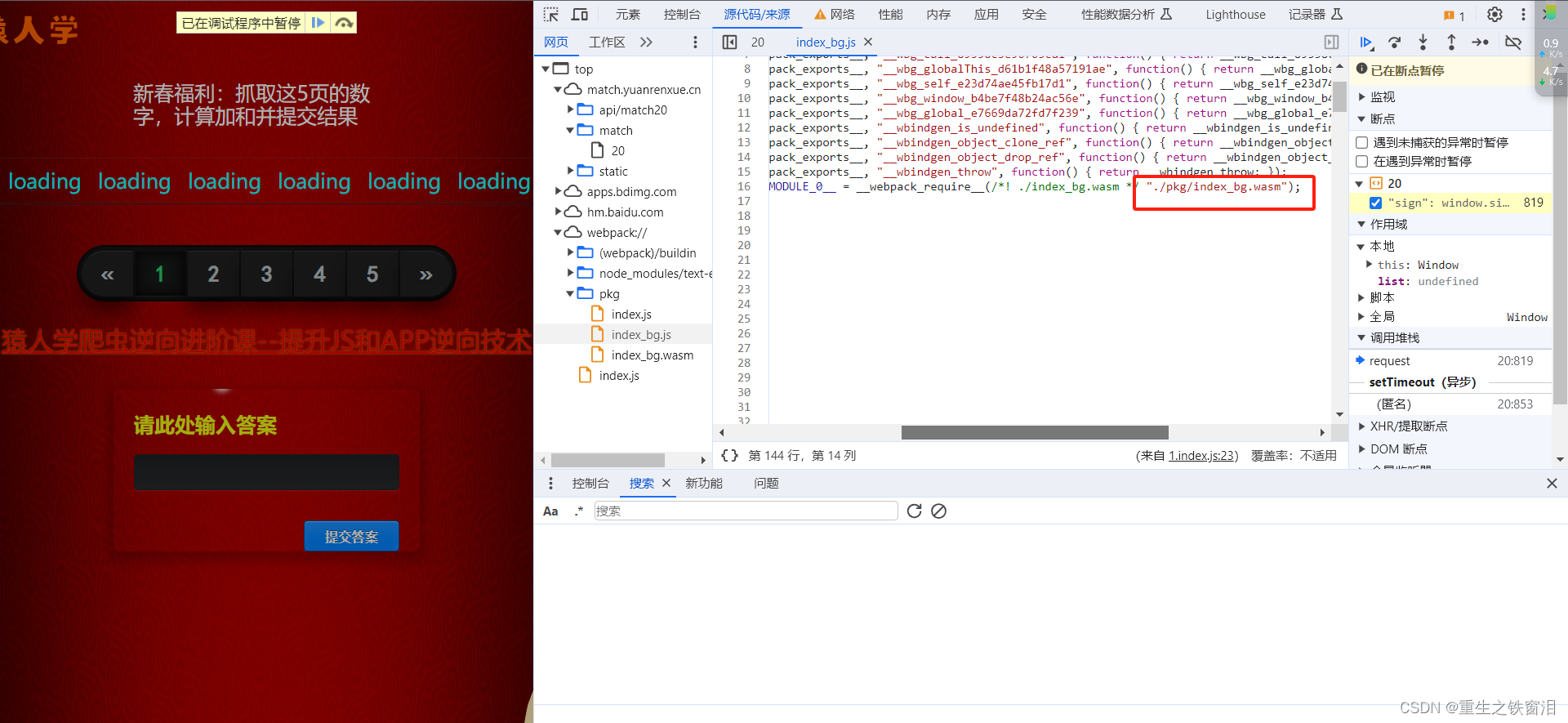
Task: Close the index_bg.js editor tab
Action: (x=868, y=42)
